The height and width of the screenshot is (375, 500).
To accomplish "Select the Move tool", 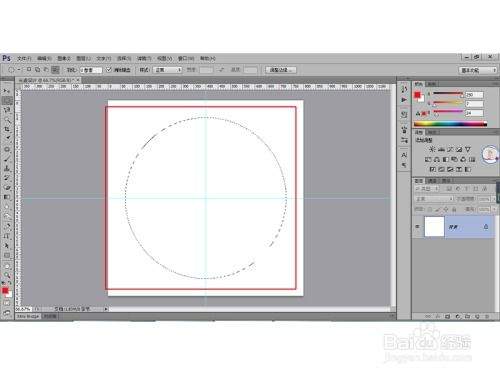I will click(x=7, y=91).
